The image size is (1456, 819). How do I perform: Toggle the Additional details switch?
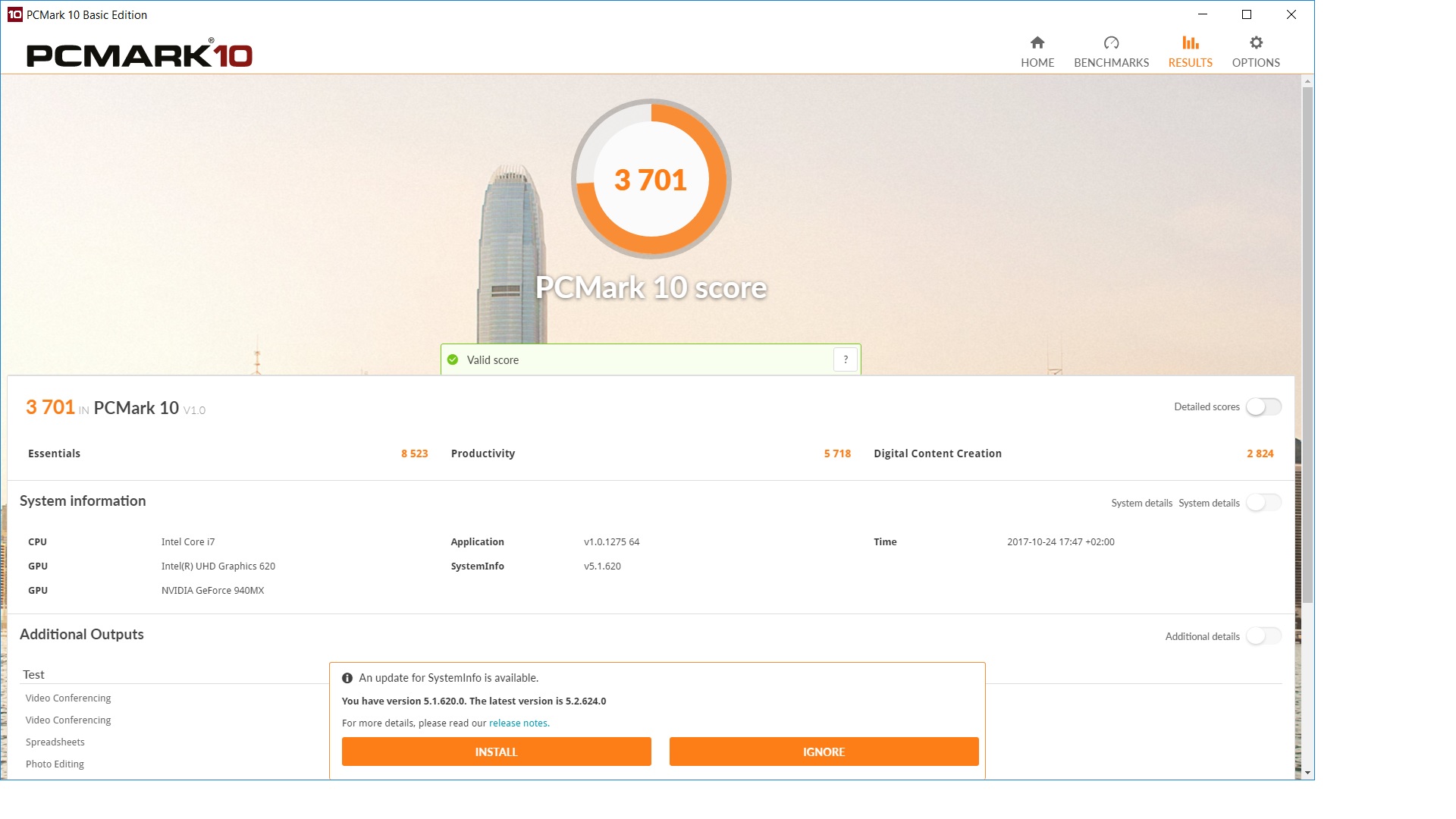(1263, 636)
